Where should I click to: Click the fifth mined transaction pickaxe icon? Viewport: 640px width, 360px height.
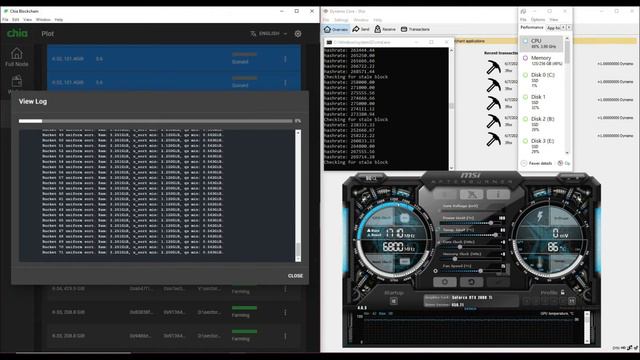point(493,139)
